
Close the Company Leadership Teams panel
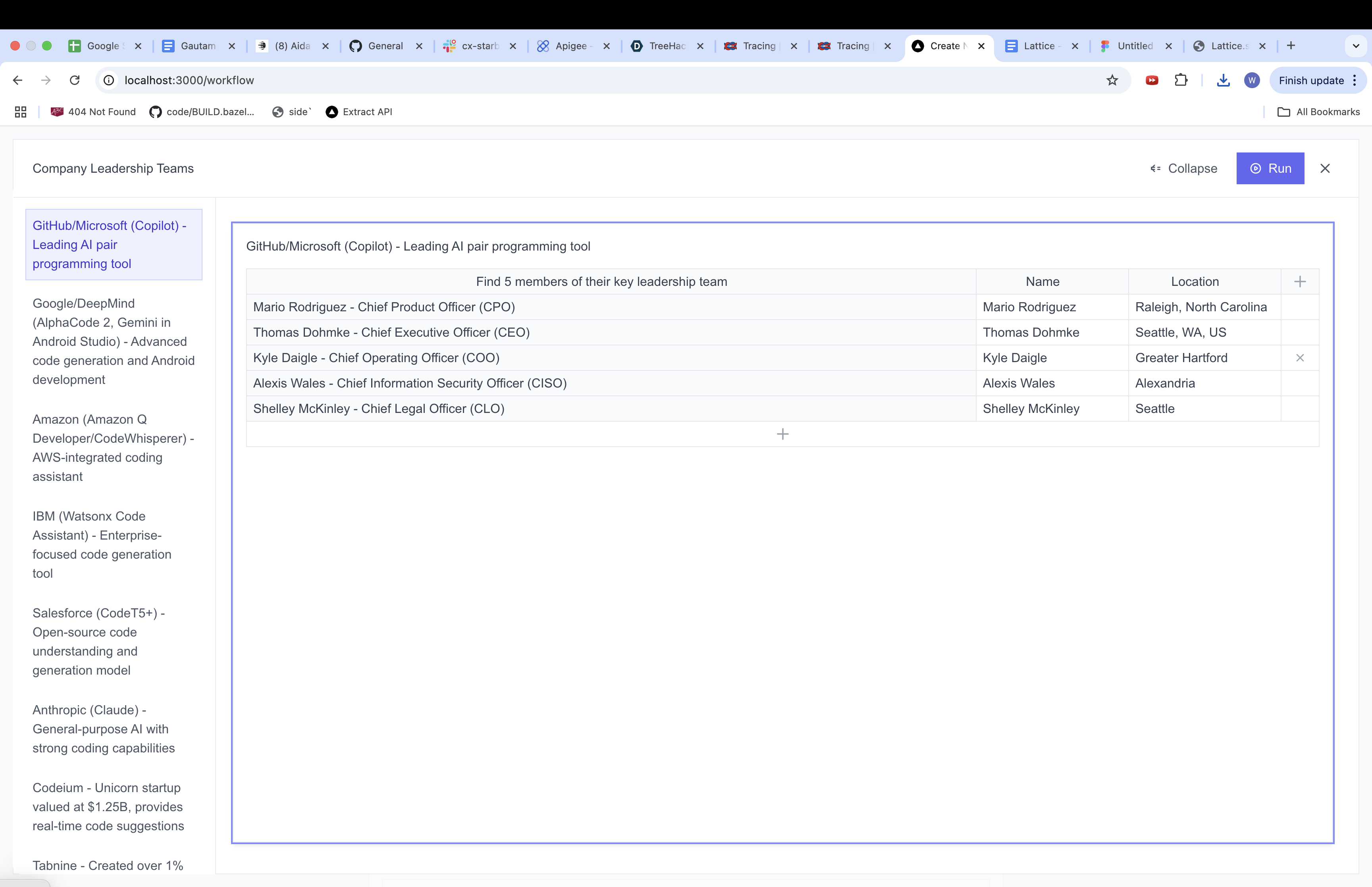[1325, 168]
